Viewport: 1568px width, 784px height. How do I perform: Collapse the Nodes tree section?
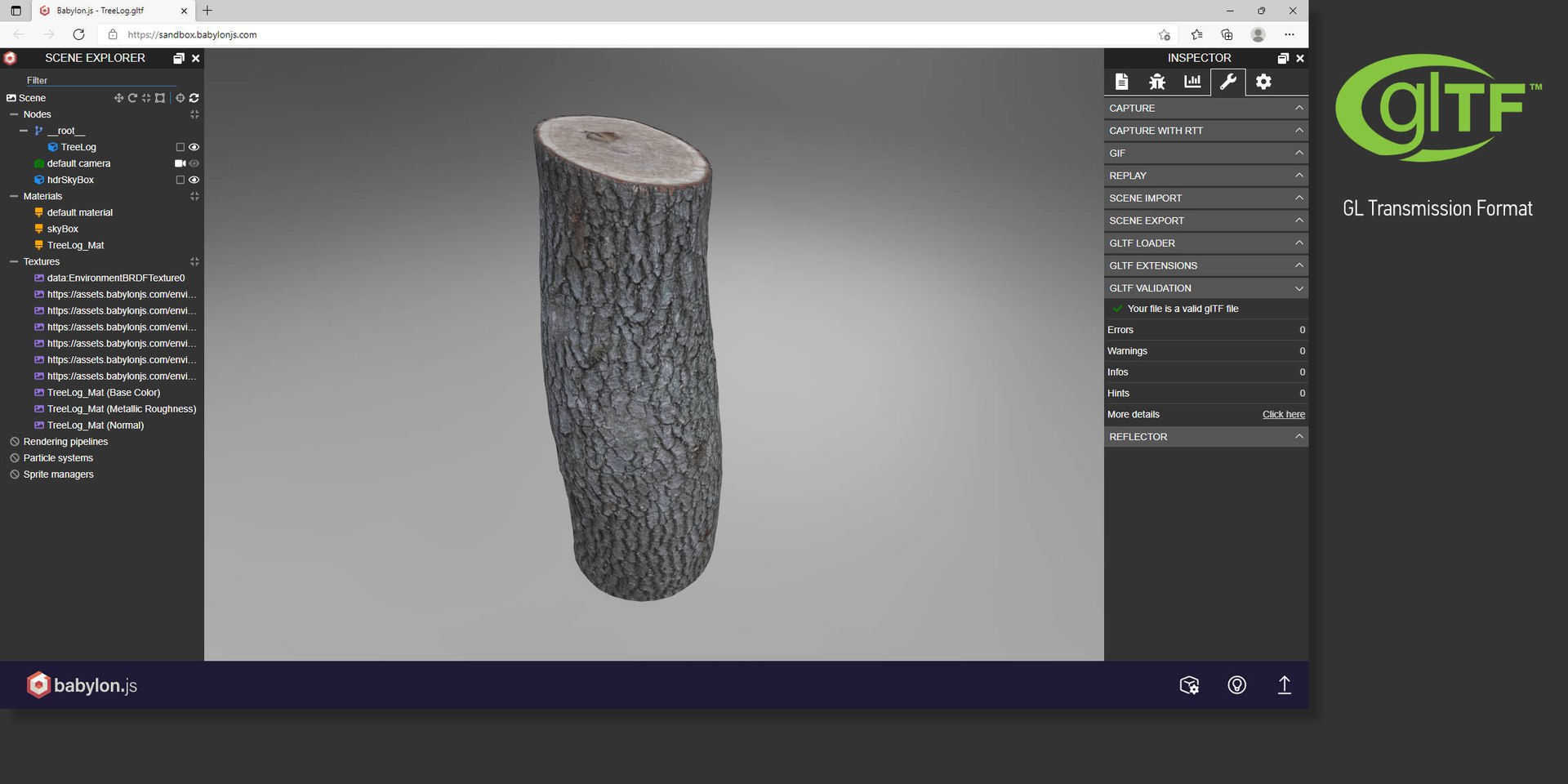[14, 114]
